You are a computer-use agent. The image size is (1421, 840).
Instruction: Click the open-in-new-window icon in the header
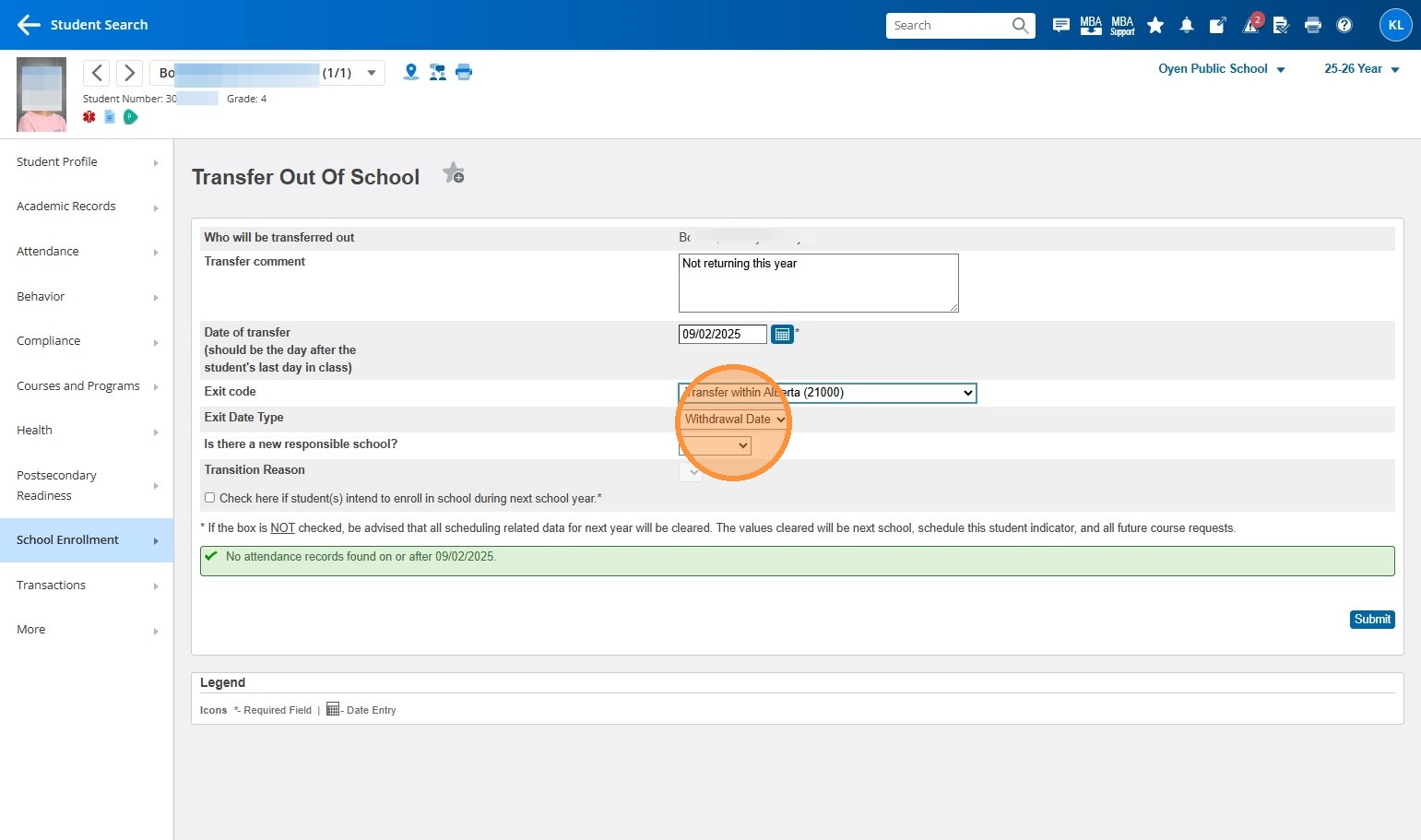[x=1218, y=25]
